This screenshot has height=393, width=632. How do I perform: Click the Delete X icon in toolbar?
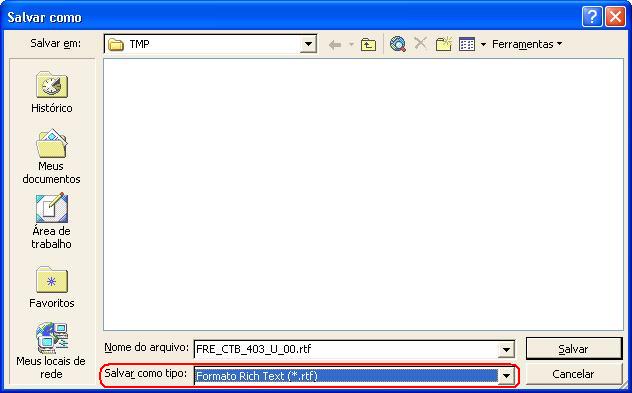pos(420,43)
